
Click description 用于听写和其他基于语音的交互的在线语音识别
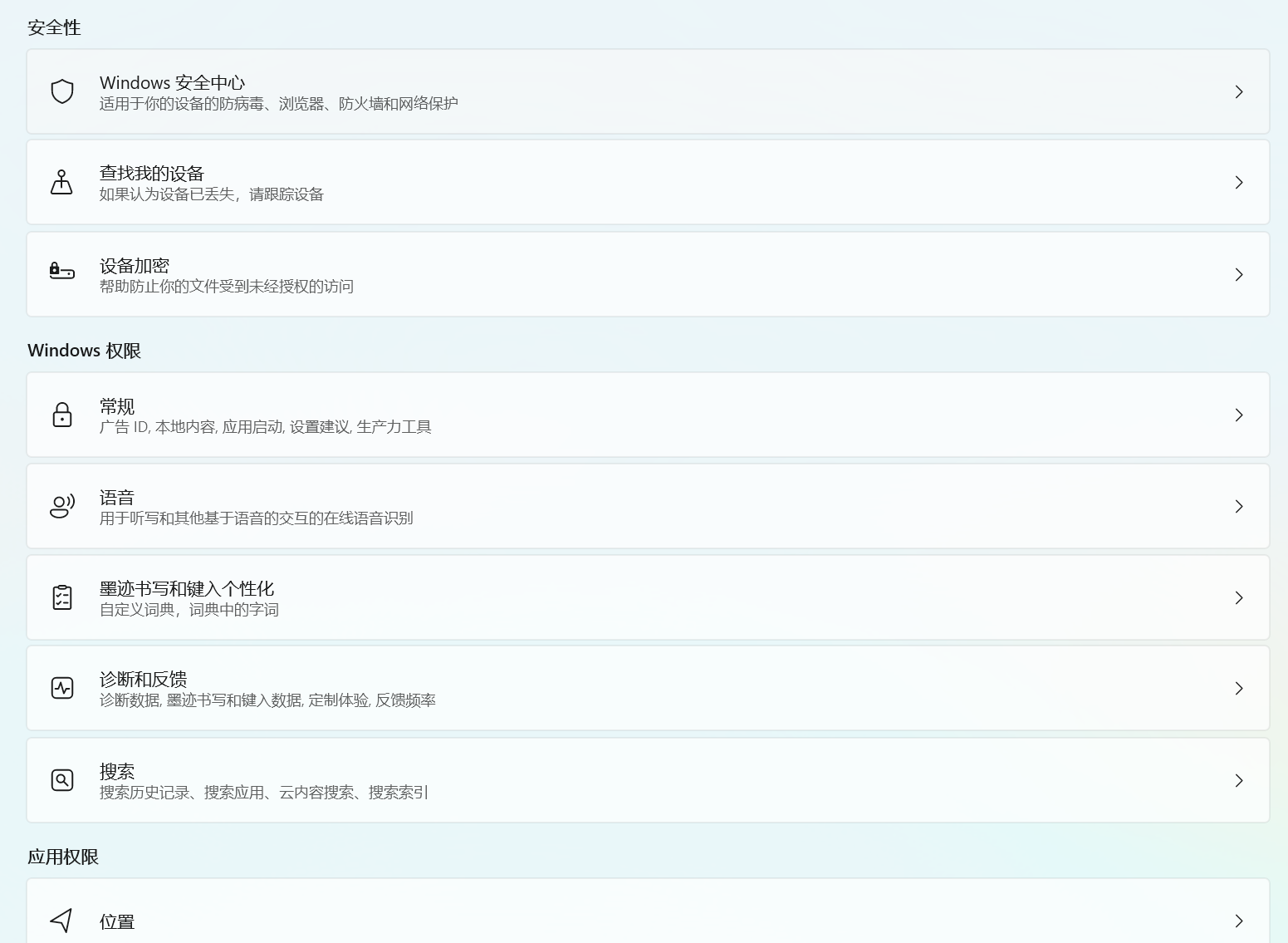tap(257, 518)
